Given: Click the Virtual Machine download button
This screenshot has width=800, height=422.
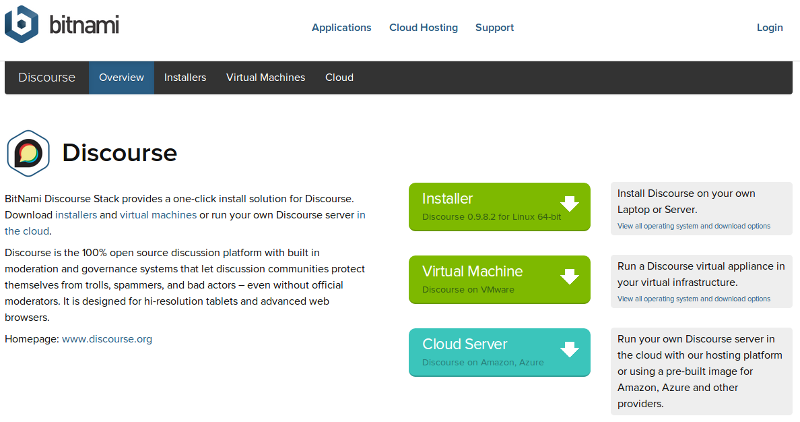Looking at the screenshot, I should 499,280.
